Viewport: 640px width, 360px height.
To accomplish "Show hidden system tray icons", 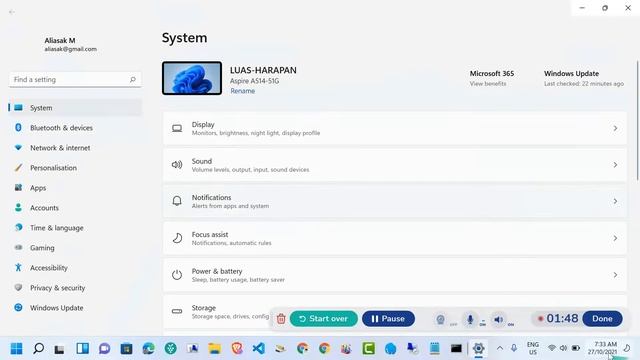I will coord(500,348).
